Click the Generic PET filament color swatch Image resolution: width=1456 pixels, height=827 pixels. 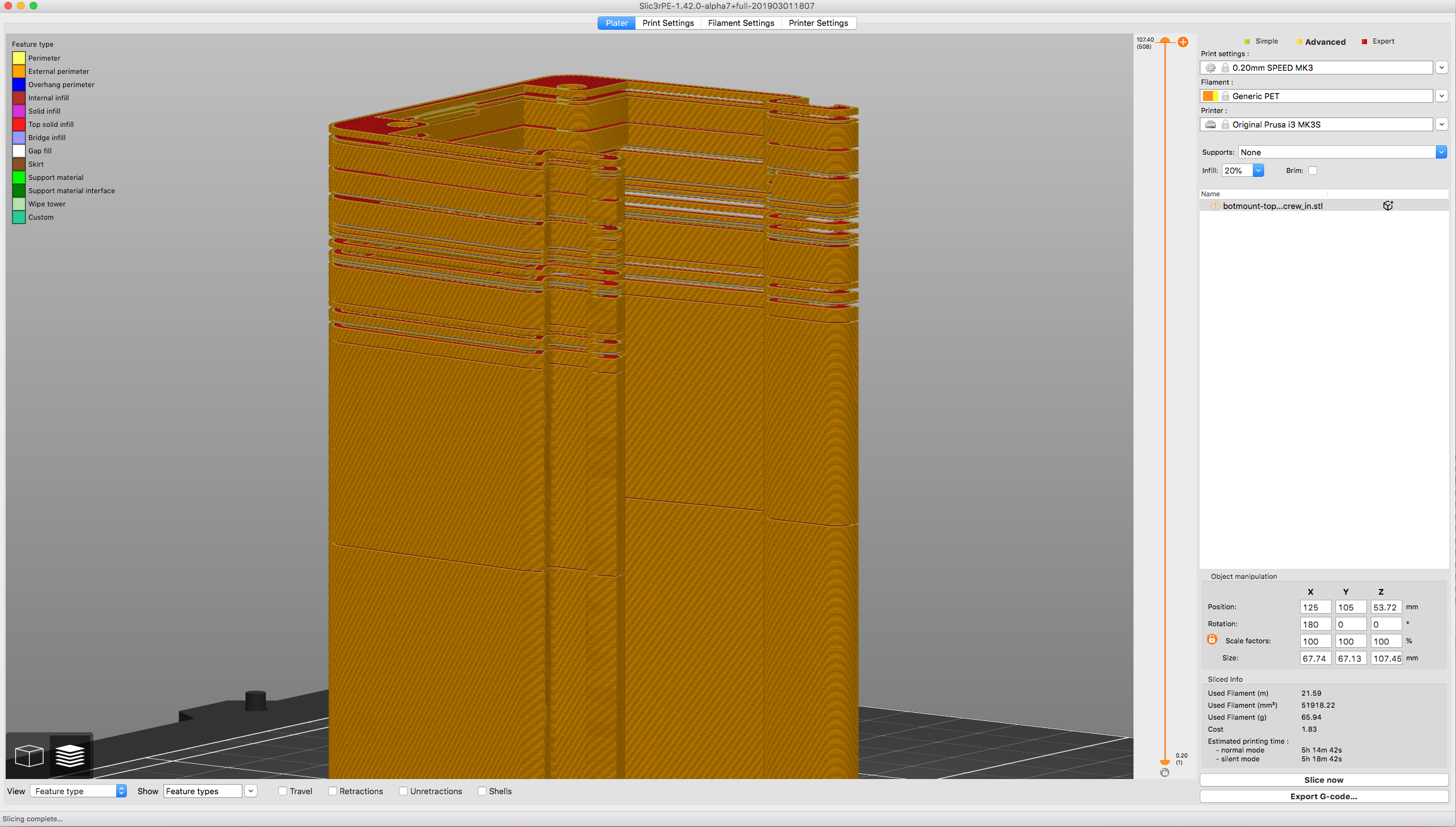(x=1210, y=96)
